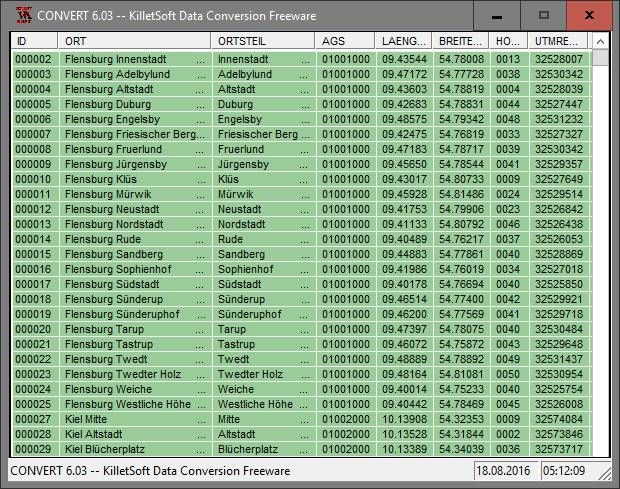This screenshot has height=489, width=620.
Task: Click latitude value 54.78544
Action: [461, 164]
